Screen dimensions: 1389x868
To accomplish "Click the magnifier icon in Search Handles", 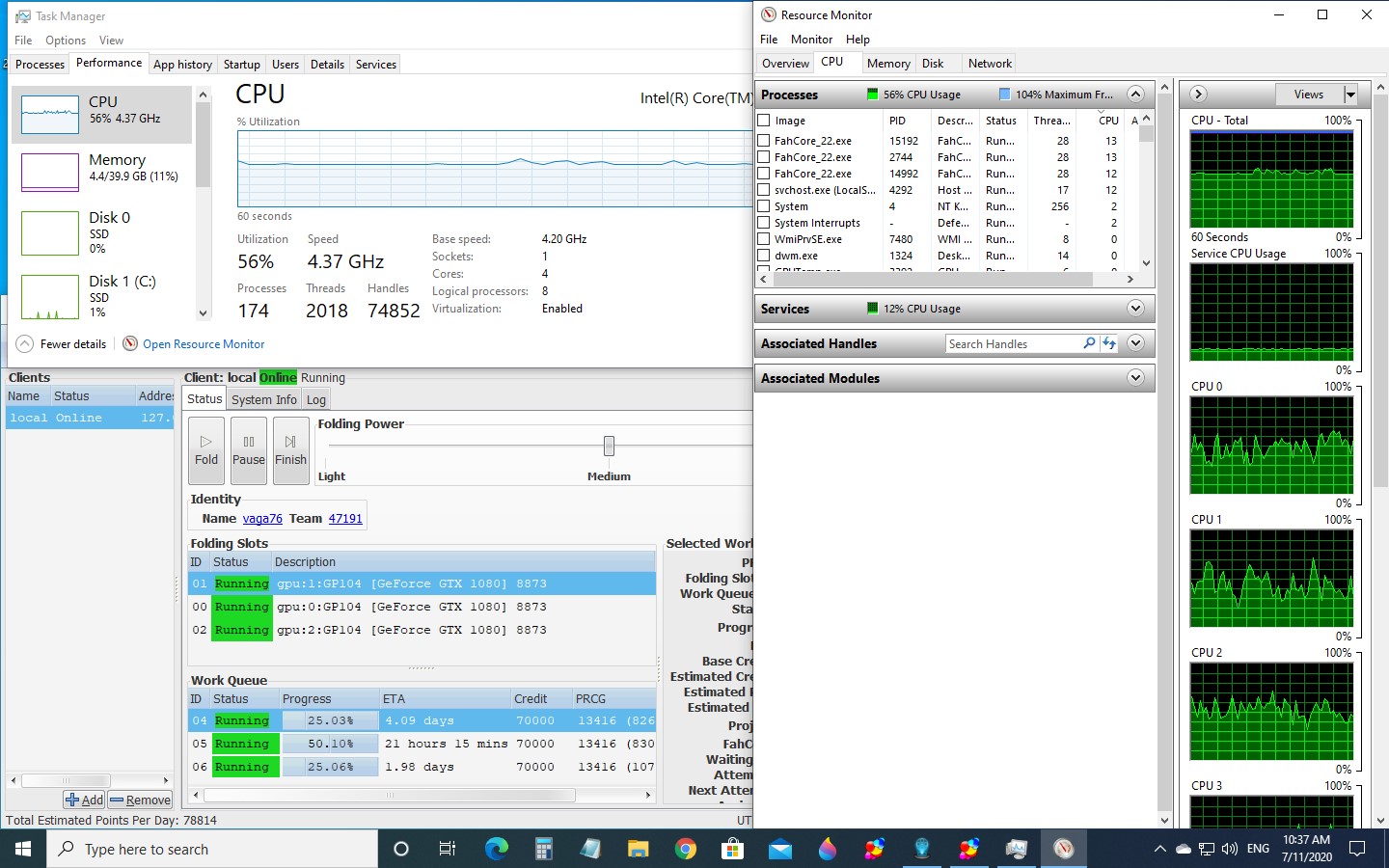I will click(x=1089, y=343).
